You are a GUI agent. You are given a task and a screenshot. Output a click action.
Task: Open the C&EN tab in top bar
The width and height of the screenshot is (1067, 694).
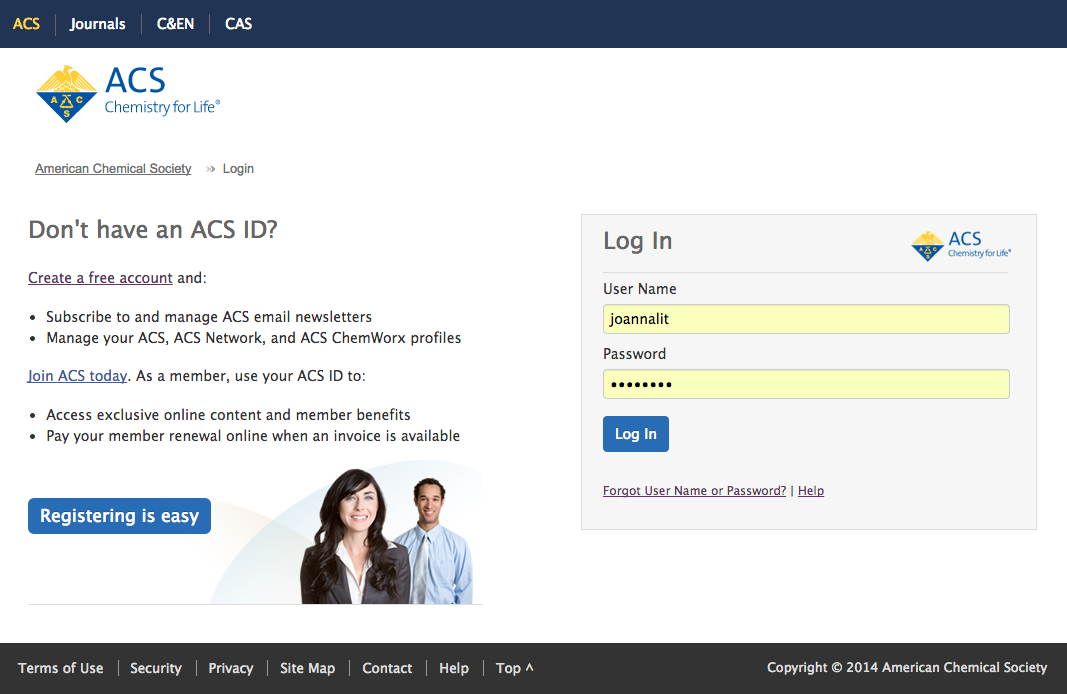click(176, 24)
